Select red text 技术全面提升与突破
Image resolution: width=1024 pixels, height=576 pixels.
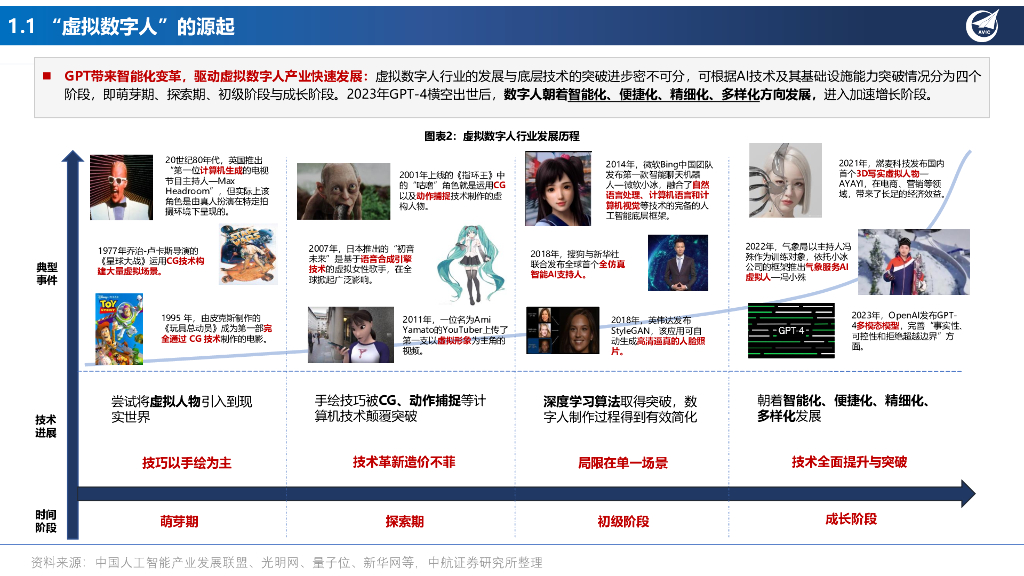pos(849,462)
